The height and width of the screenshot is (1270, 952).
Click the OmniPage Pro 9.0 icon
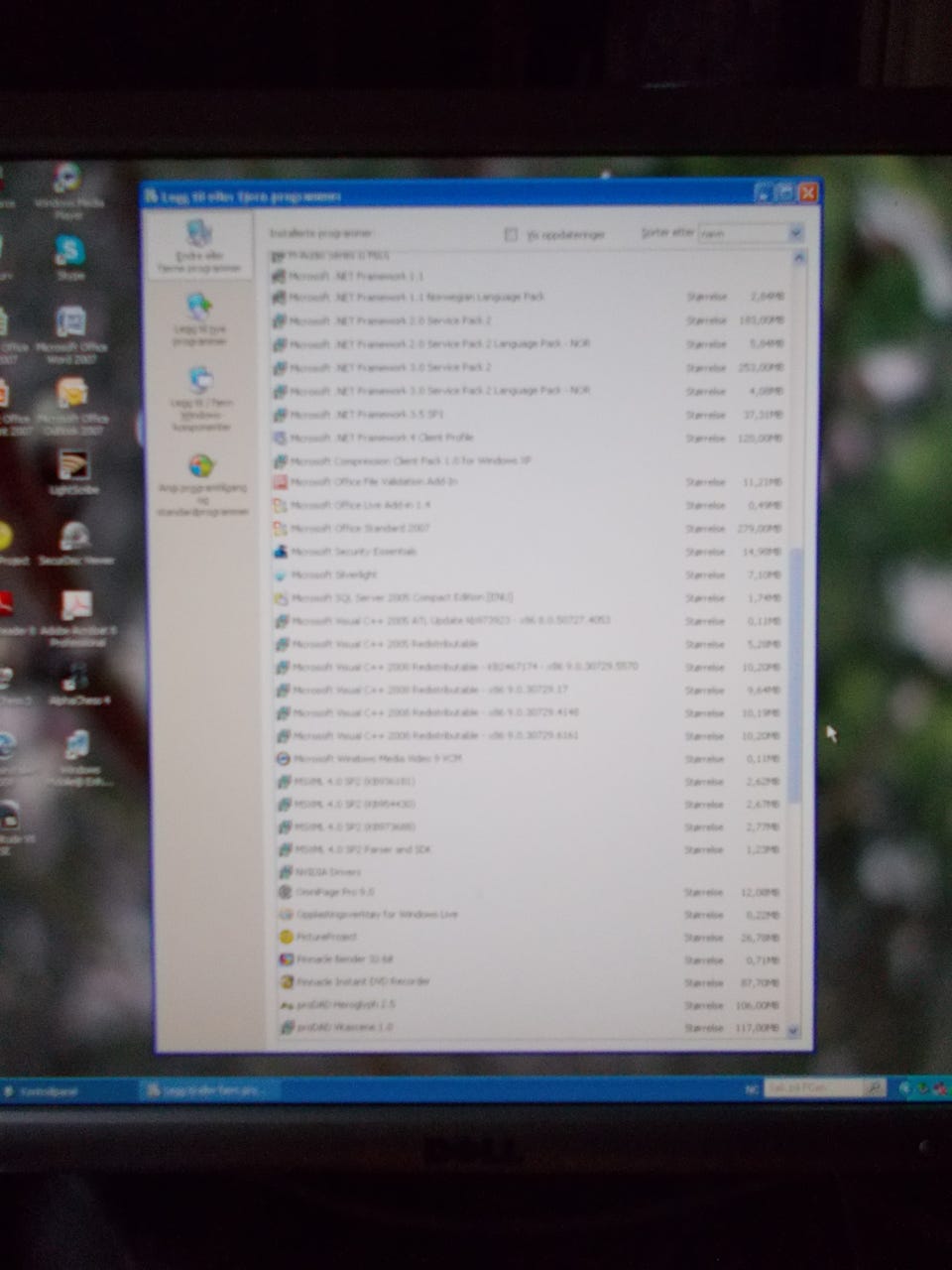pos(285,893)
